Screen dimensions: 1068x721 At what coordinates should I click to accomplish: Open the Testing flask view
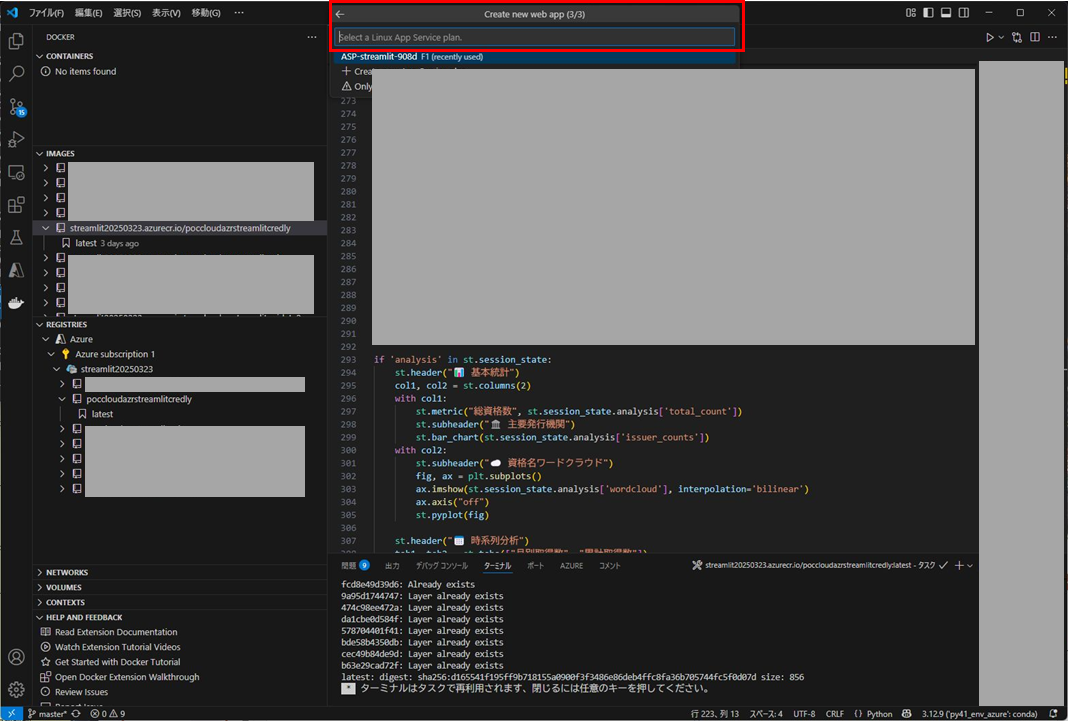click(x=16, y=238)
